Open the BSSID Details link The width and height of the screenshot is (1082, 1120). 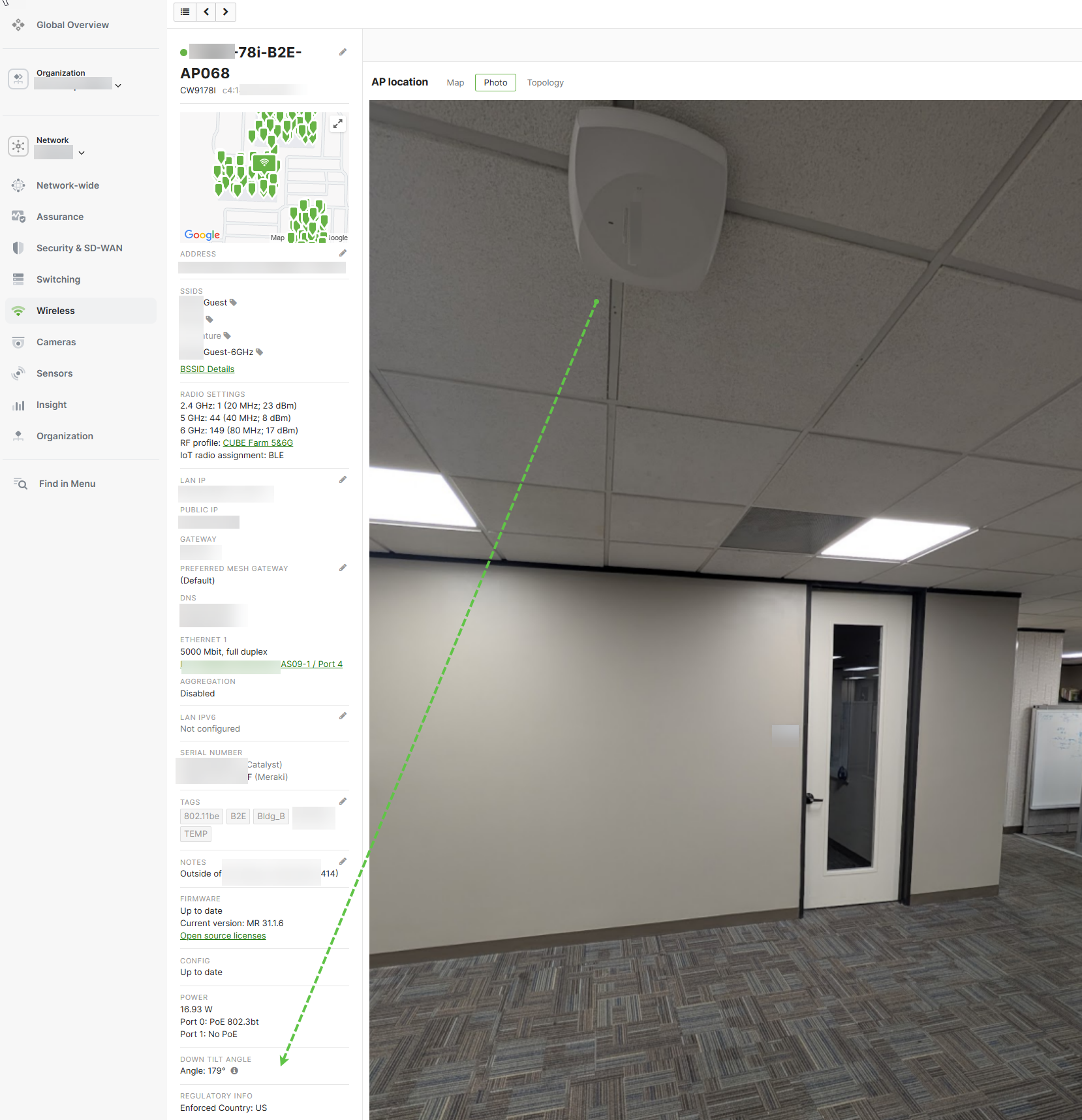click(x=207, y=369)
